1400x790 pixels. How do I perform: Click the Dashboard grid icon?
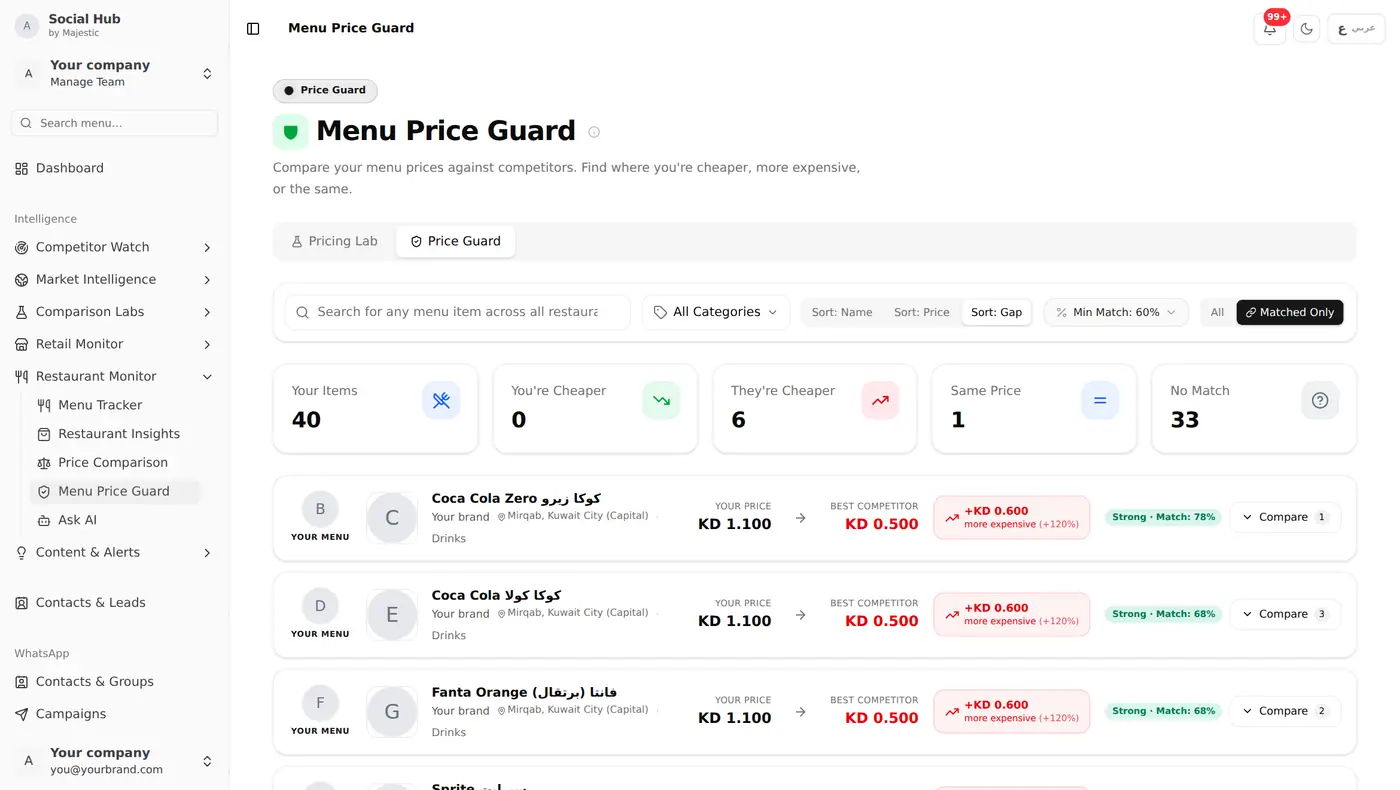click(22, 168)
